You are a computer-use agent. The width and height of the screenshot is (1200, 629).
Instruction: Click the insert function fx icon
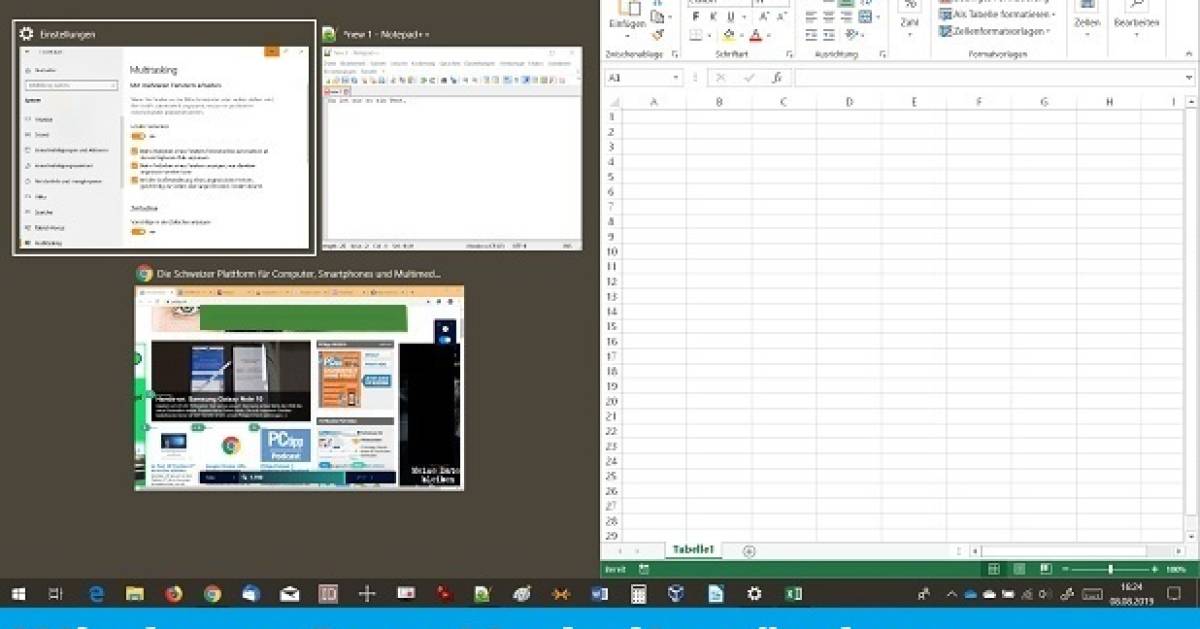[x=776, y=78]
